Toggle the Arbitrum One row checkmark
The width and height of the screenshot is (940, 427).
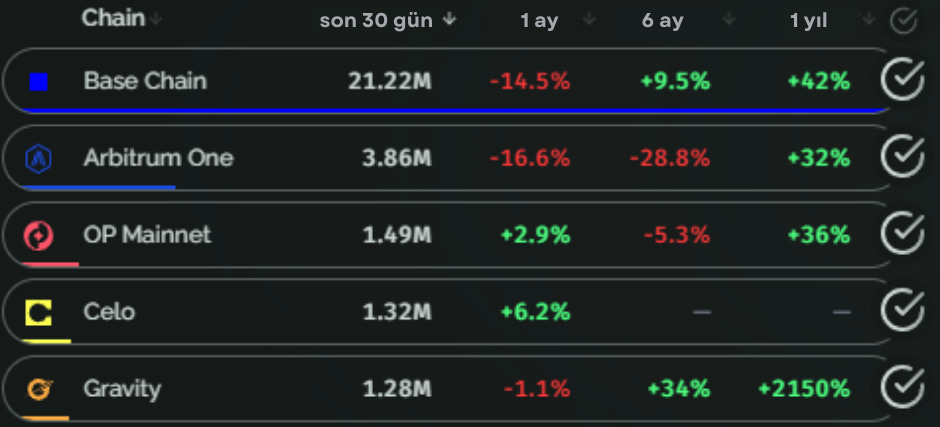[902, 157]
